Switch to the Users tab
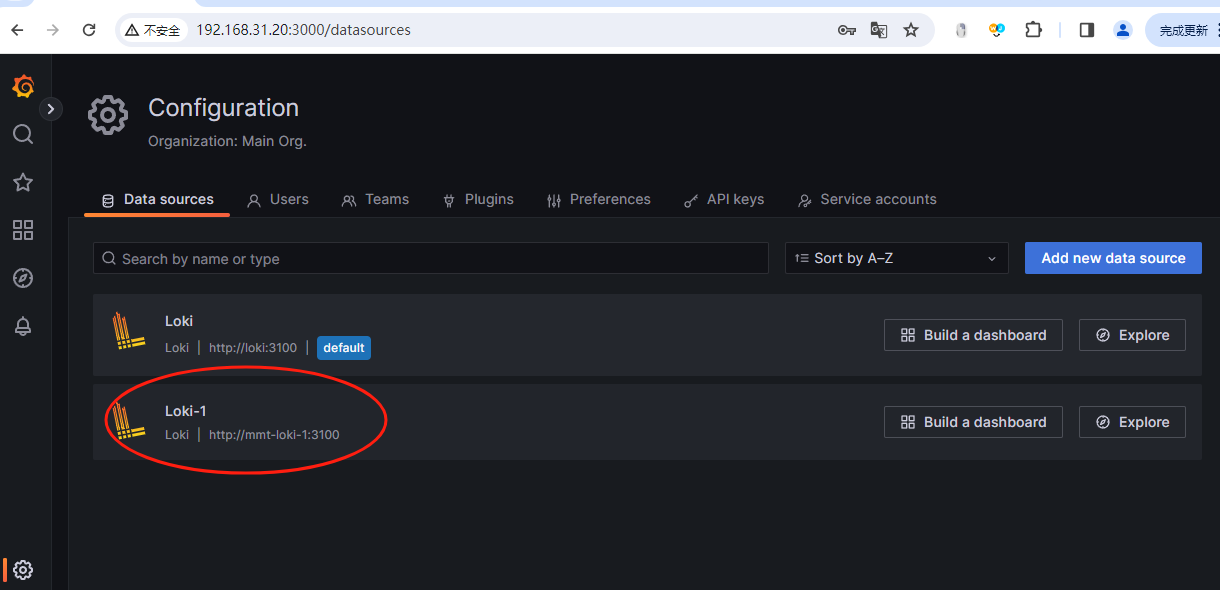1220x590 pixels. pos(278,200)
